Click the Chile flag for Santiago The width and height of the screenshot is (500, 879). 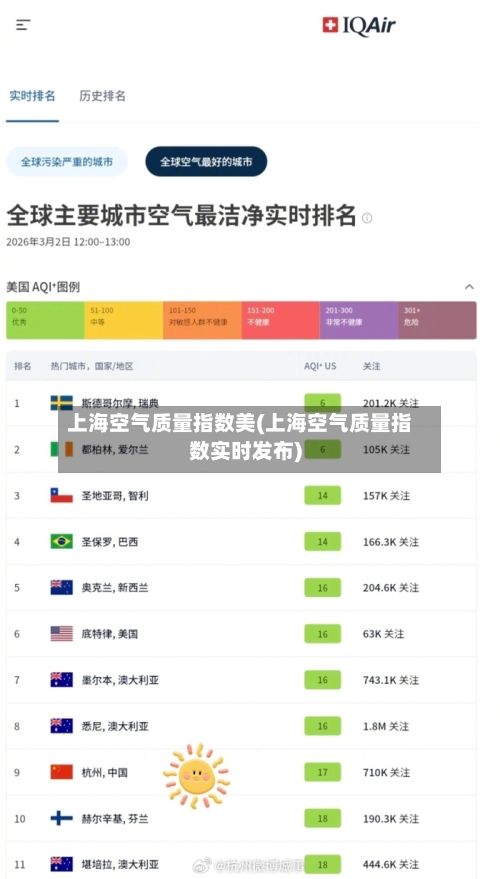coord(62,496)
